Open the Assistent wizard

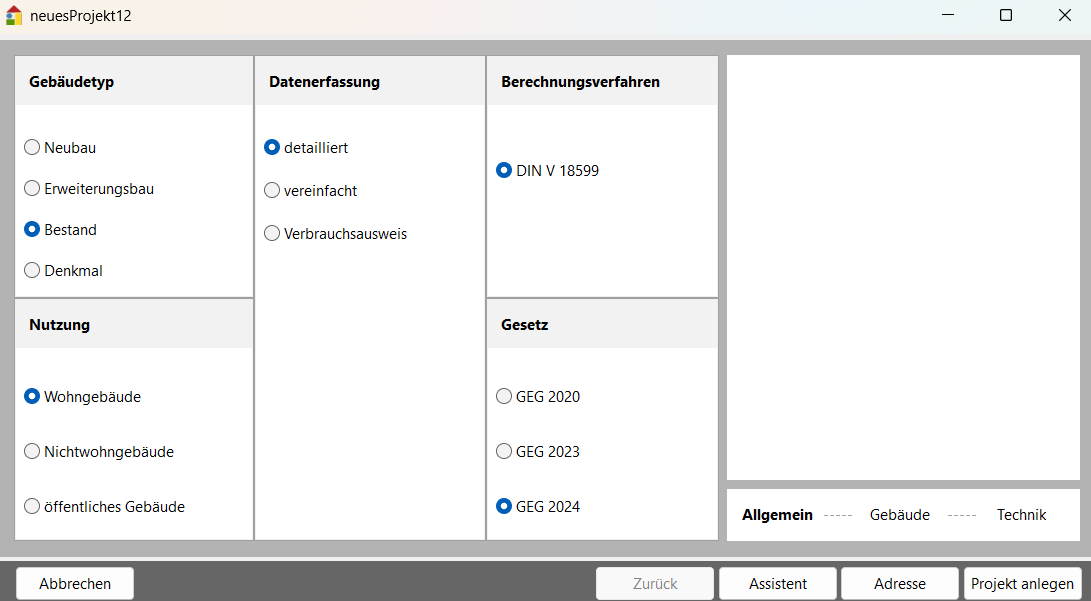(x=778, y=584)
